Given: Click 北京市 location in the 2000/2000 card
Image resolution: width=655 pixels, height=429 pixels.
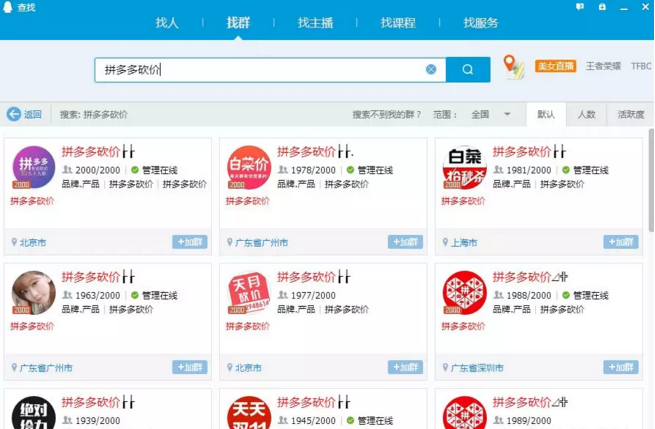Looking at the screenshot, I should tap(33, 242).
